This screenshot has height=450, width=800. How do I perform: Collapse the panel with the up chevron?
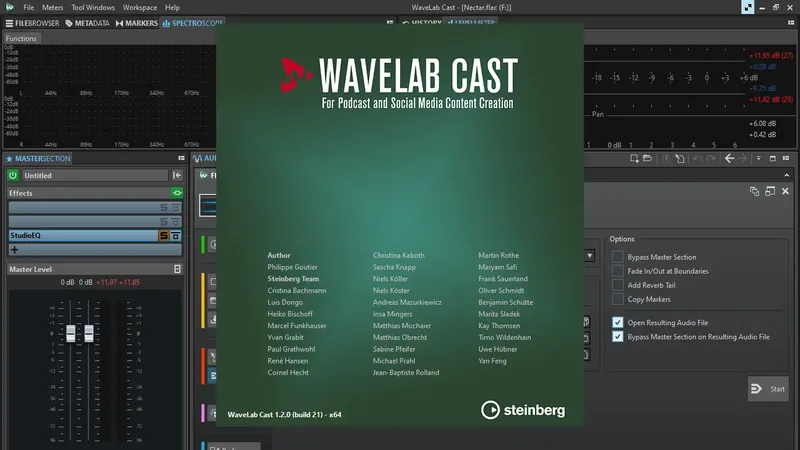tap(787, 175)
